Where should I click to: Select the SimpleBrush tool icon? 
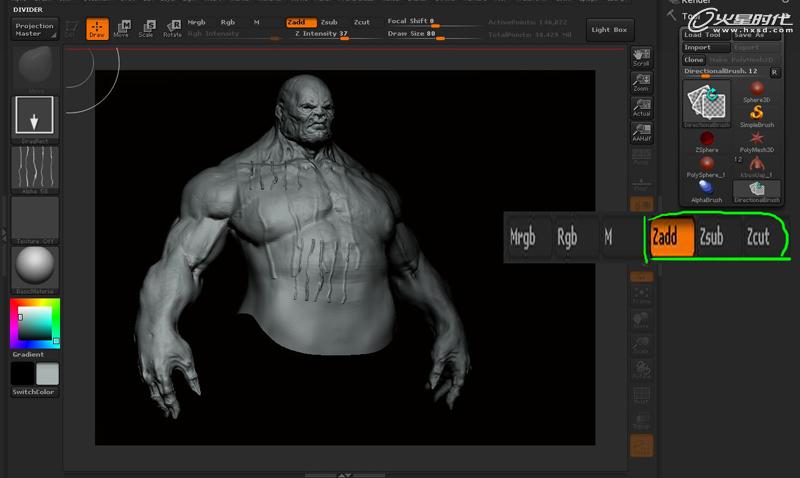point(757,114)
